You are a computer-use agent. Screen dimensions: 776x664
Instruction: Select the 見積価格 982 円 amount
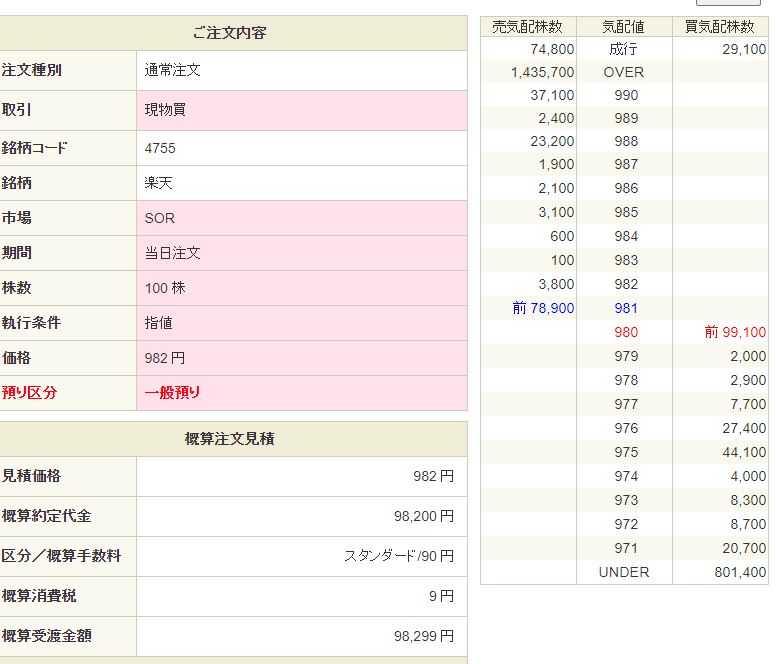tap(434, 476)
